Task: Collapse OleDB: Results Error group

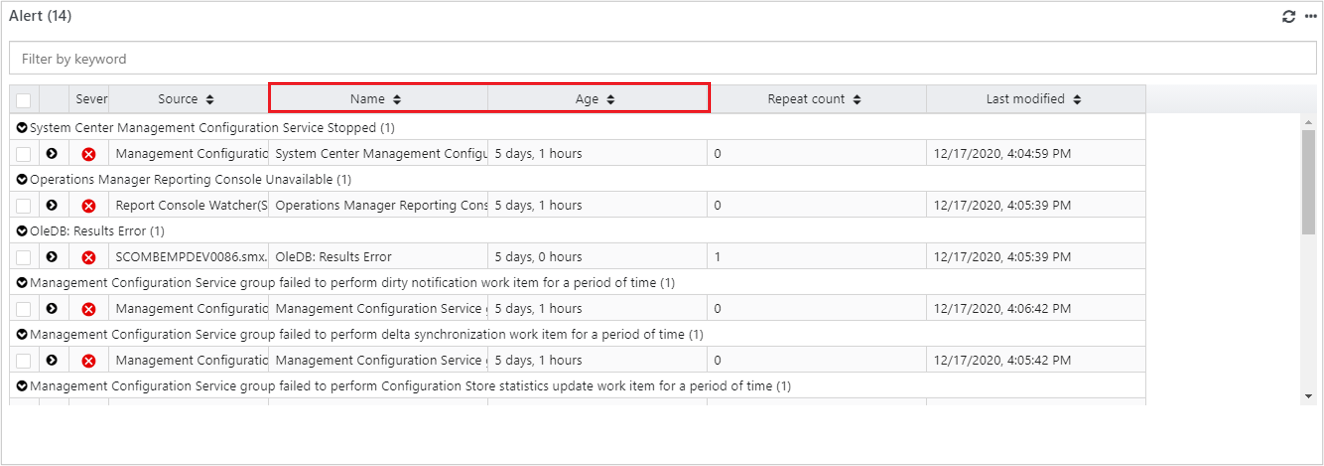Action: (22, 231)
